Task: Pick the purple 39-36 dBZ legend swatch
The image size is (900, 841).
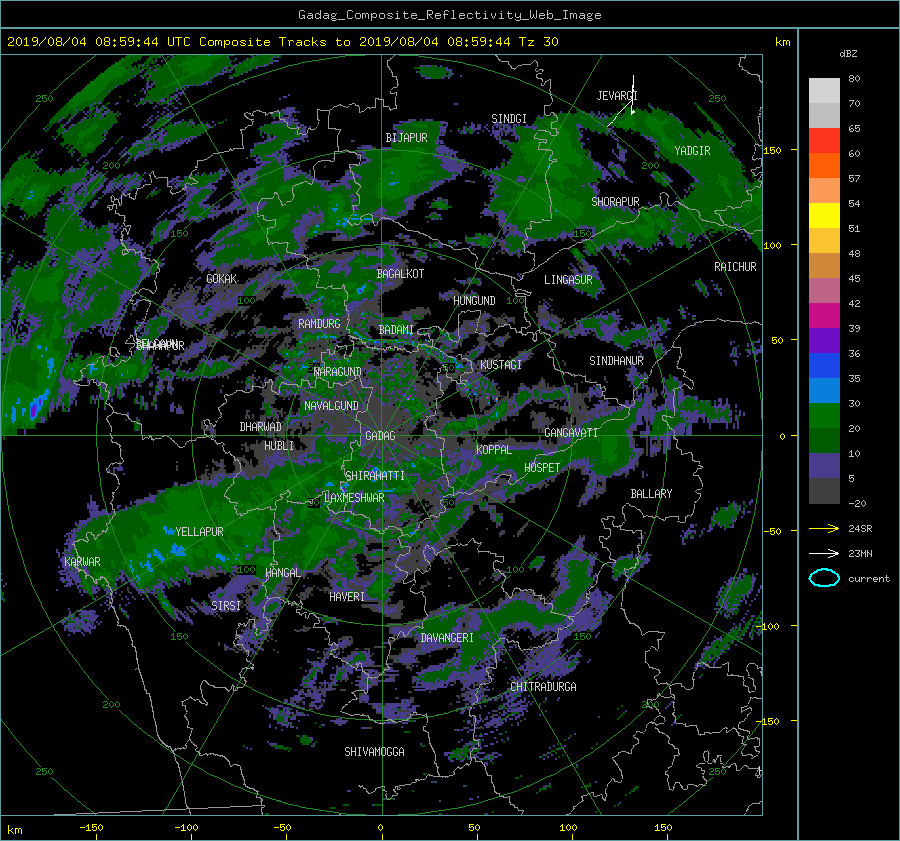Action: pyautogui.click(x=824, y=340)
